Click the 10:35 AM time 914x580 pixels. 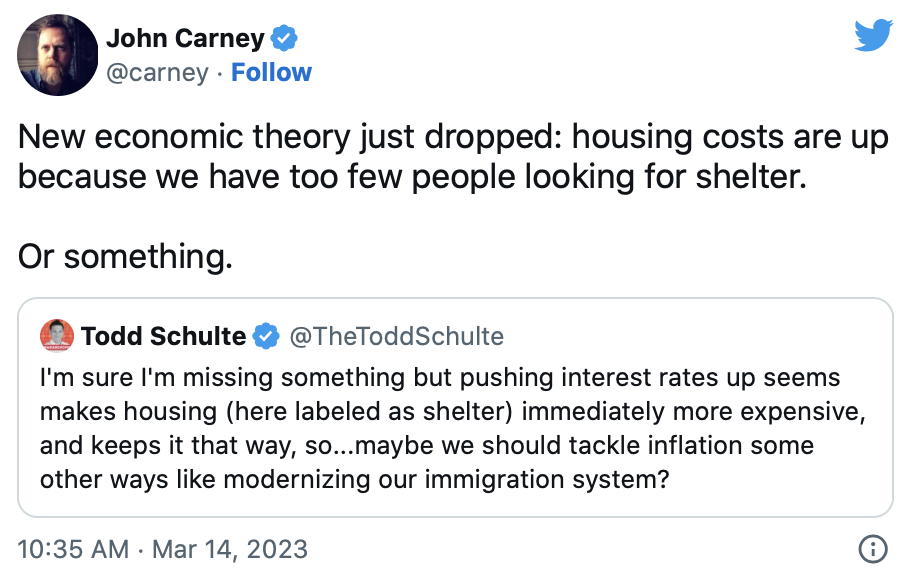tap(73, 549)
